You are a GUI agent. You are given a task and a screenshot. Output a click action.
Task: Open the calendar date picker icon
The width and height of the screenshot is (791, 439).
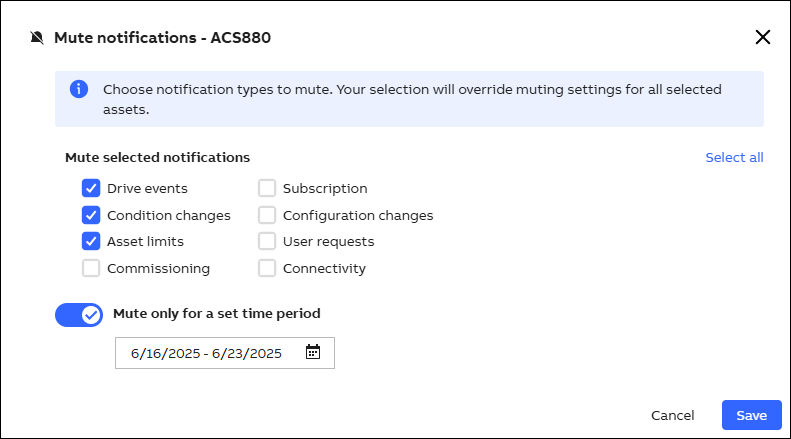point(313,352)
